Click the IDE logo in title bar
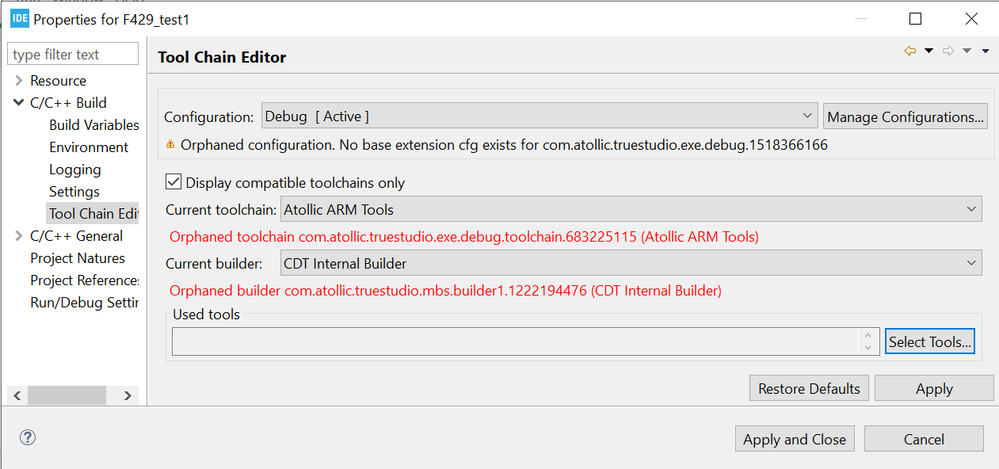 [x=19, y=19]
